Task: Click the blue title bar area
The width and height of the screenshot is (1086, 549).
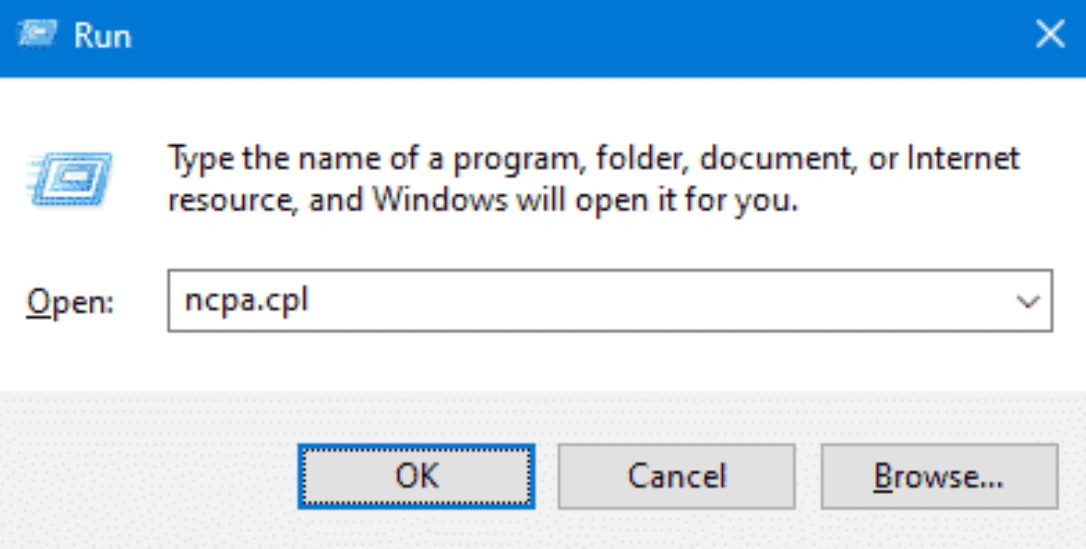Action: pyautogui.click(x=554, y=35)
